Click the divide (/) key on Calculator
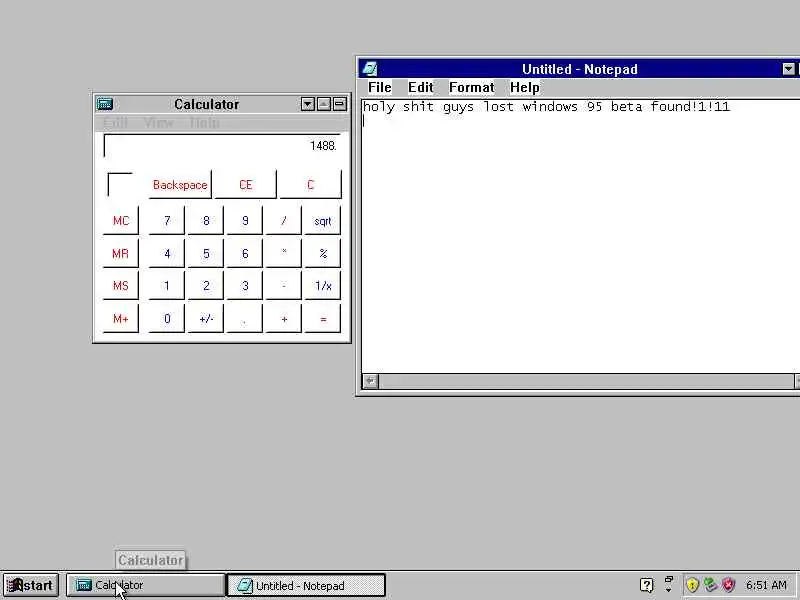This screenshot has width=800, height=600. point(284,220)
